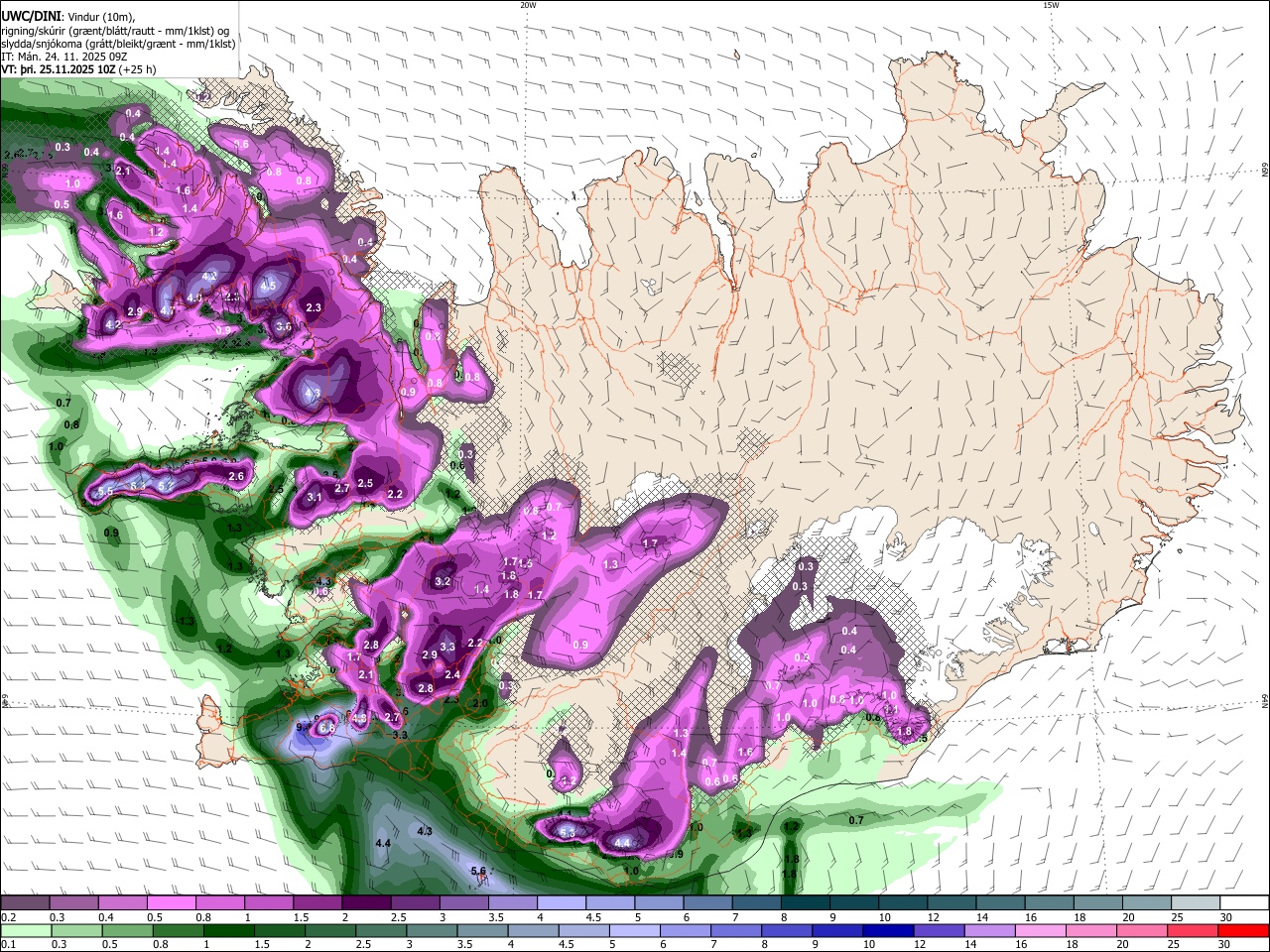Click the 4.0 snow value label
Screen dimensions: 1270x952
pyautogui.click(x=194, y=297)
